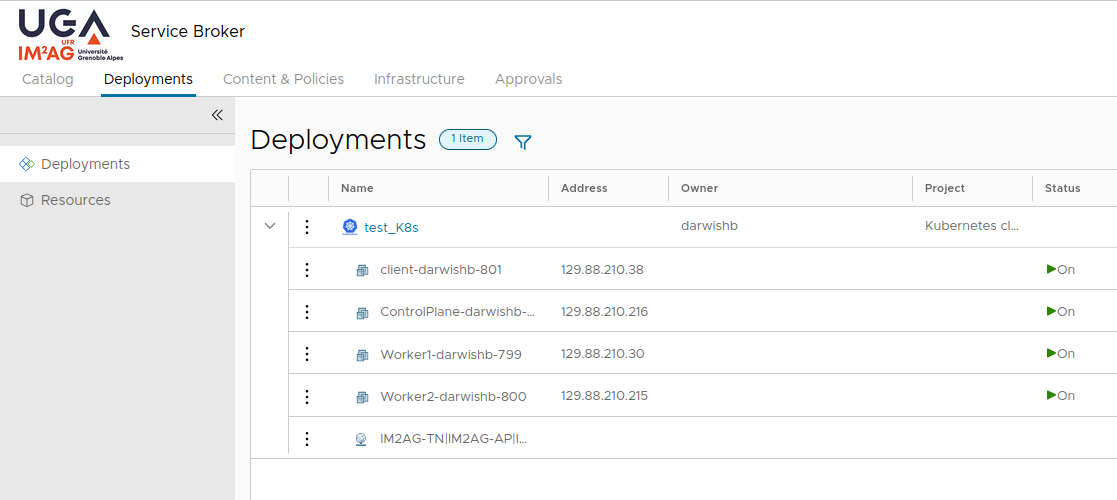Switch to the Catalog tab
Viewport: 1117px width, 500px height.
pyautogui.click(x=48, y=79)
